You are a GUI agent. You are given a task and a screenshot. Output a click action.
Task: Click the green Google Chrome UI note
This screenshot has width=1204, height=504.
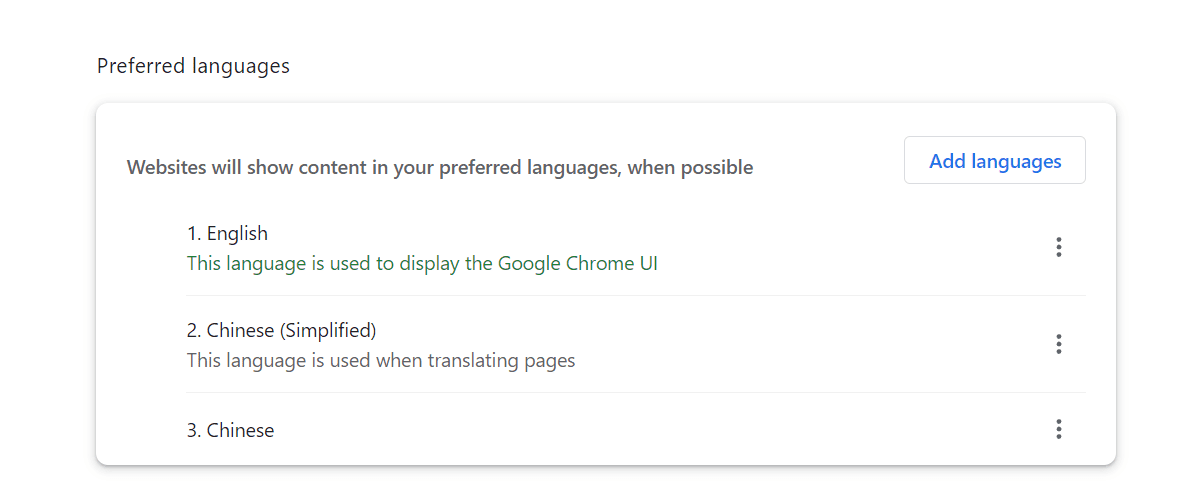click(x=421, y=264)
